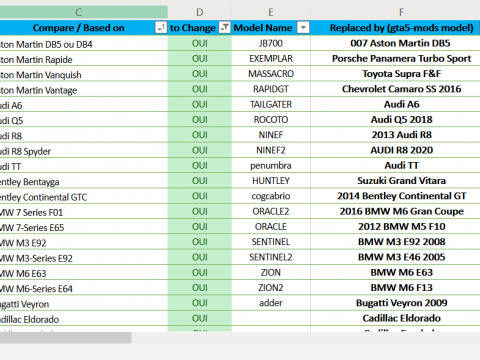Select the Cadillac Eldorado cell in column F
The height and width of the screenshot is (360, 480).
tap(395, 318)
